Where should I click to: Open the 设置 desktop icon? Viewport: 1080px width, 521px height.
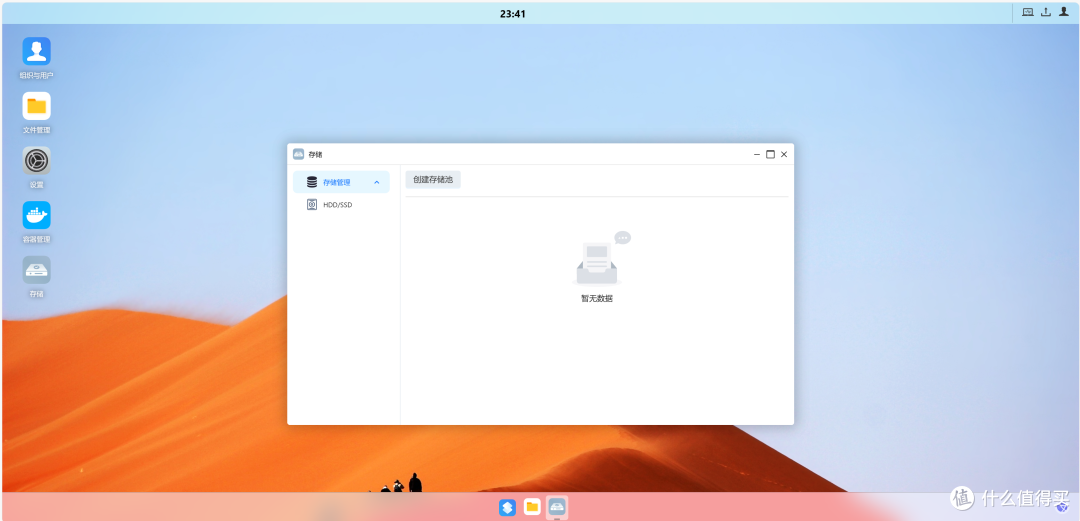point(37,161)
